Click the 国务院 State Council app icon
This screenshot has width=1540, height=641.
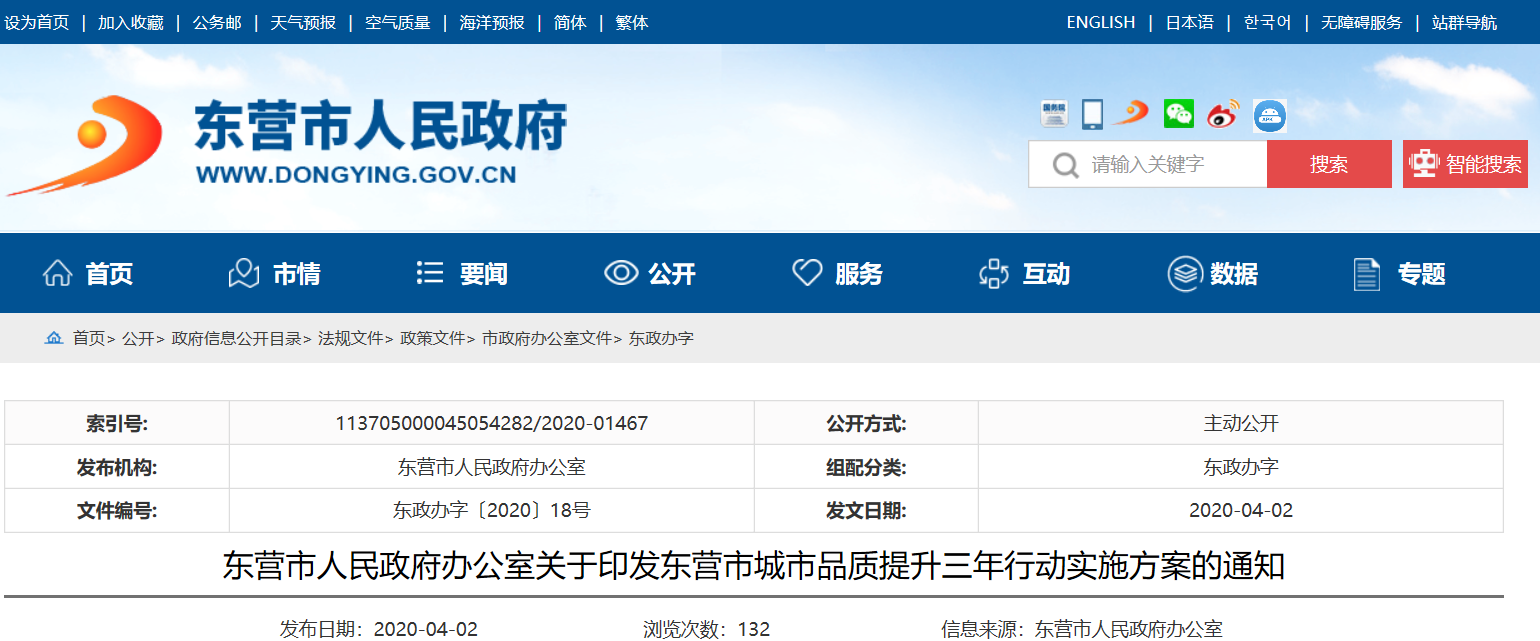pyautogui.click(x=1054, y=114)
